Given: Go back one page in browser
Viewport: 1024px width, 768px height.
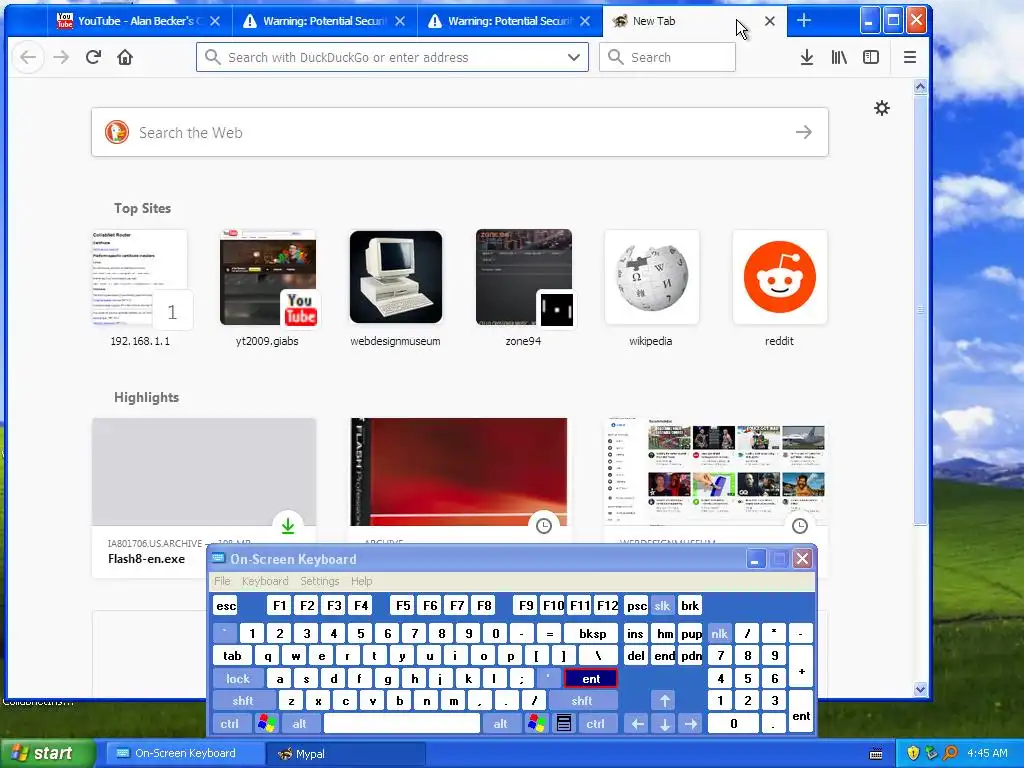Looking at the screenshot, I should pyautogui.click(x=28, y=57).
